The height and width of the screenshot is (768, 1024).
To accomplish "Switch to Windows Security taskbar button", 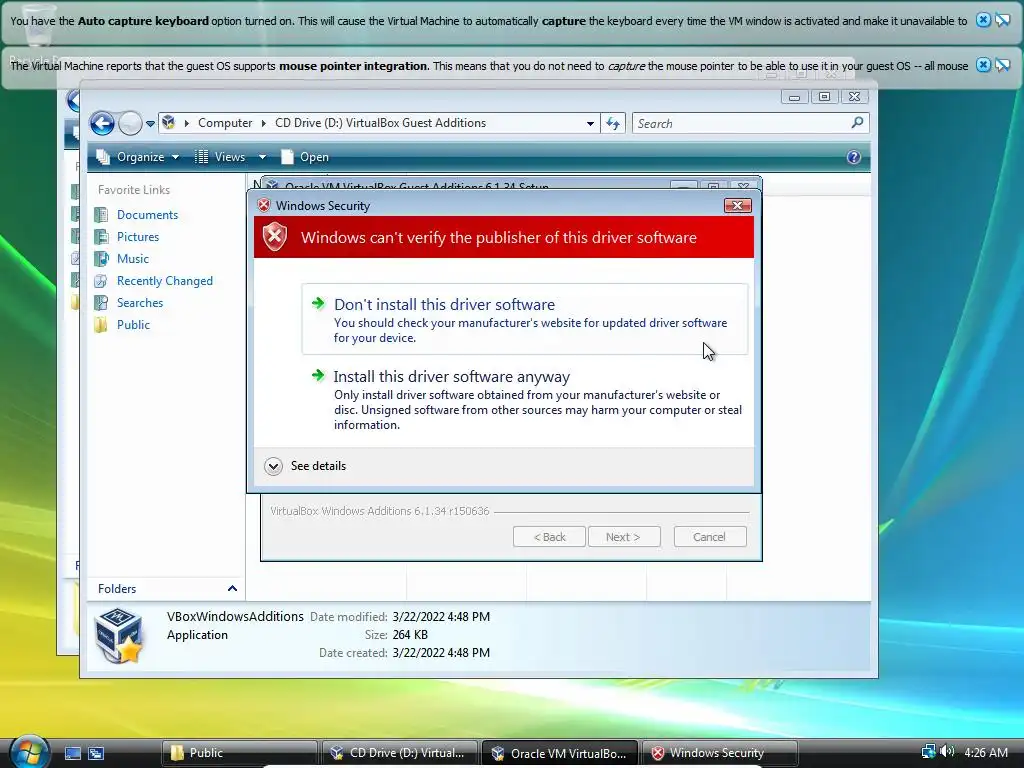I will pyautogui.click(x=720, y=753).
